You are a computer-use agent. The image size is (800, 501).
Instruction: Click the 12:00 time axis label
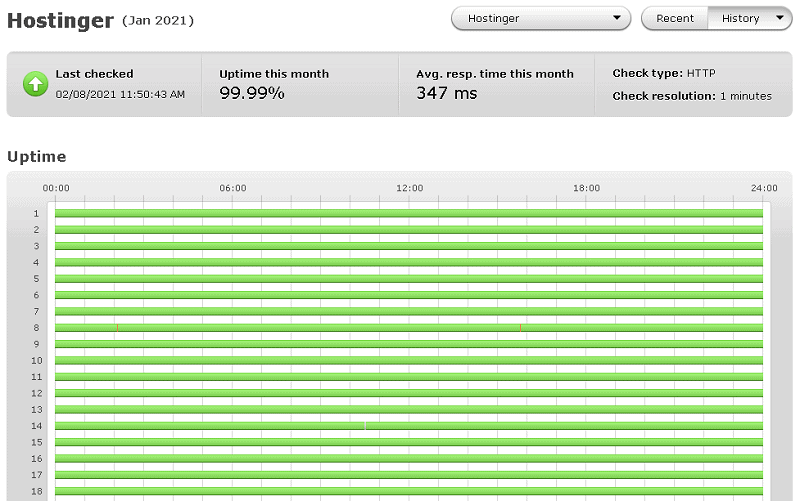[x=410, y=188]
